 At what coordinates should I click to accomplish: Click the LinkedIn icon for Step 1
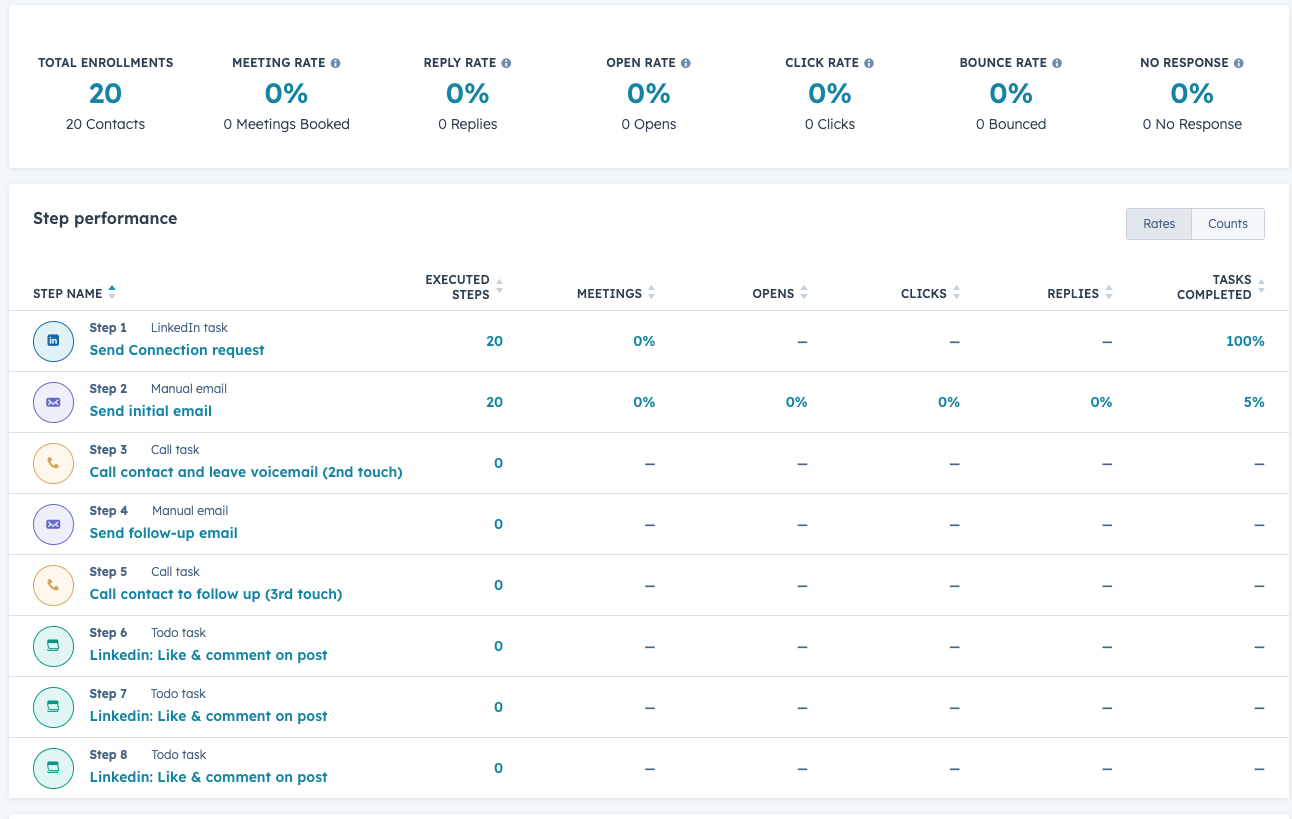click(53, 341)
